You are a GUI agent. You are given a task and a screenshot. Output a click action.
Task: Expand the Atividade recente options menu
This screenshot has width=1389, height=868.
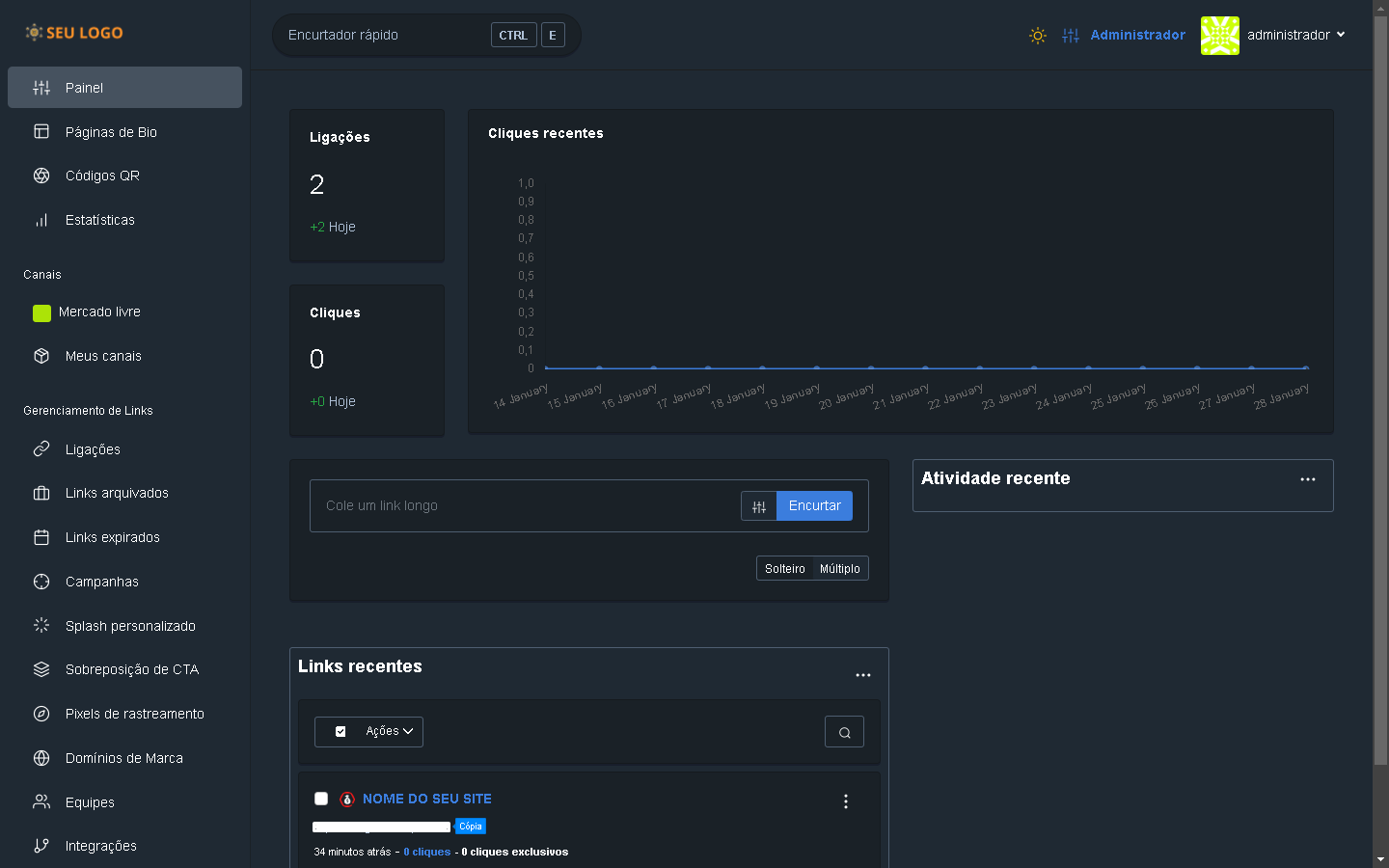(1307, 479)
